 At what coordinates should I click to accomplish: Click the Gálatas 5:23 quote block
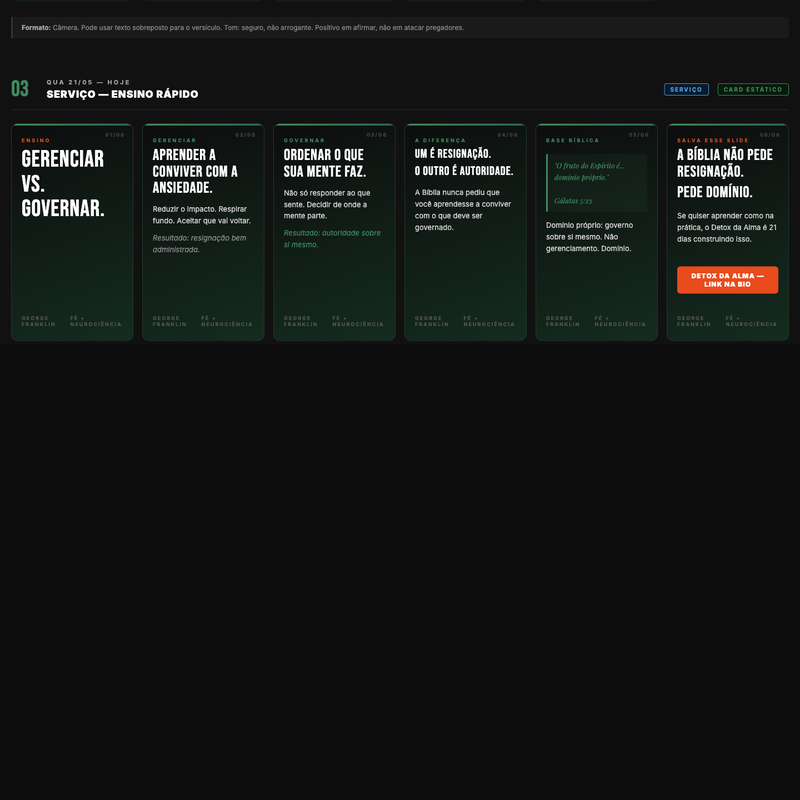point(596,183)
